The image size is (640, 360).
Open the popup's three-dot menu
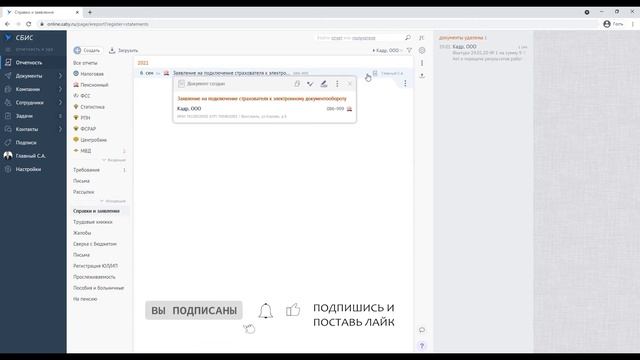tap(337, 84)
